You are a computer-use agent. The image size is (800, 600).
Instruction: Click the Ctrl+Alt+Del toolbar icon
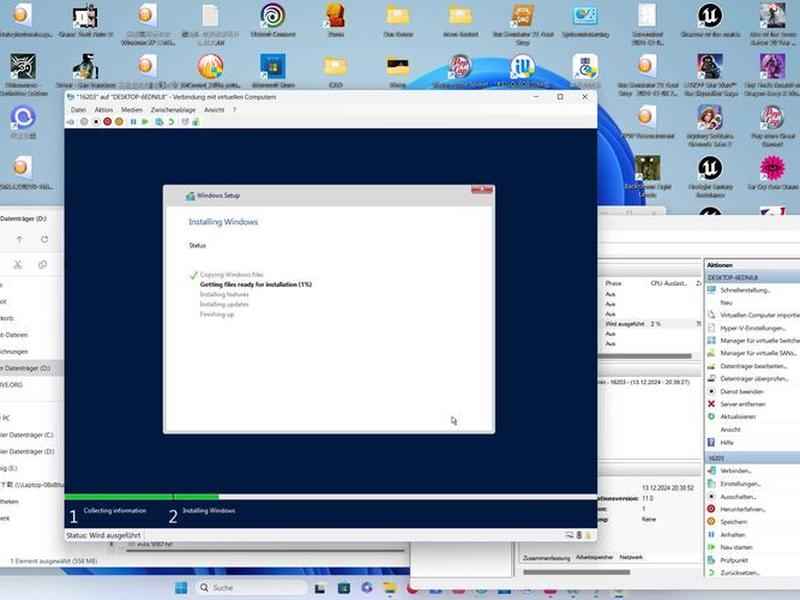71,122
